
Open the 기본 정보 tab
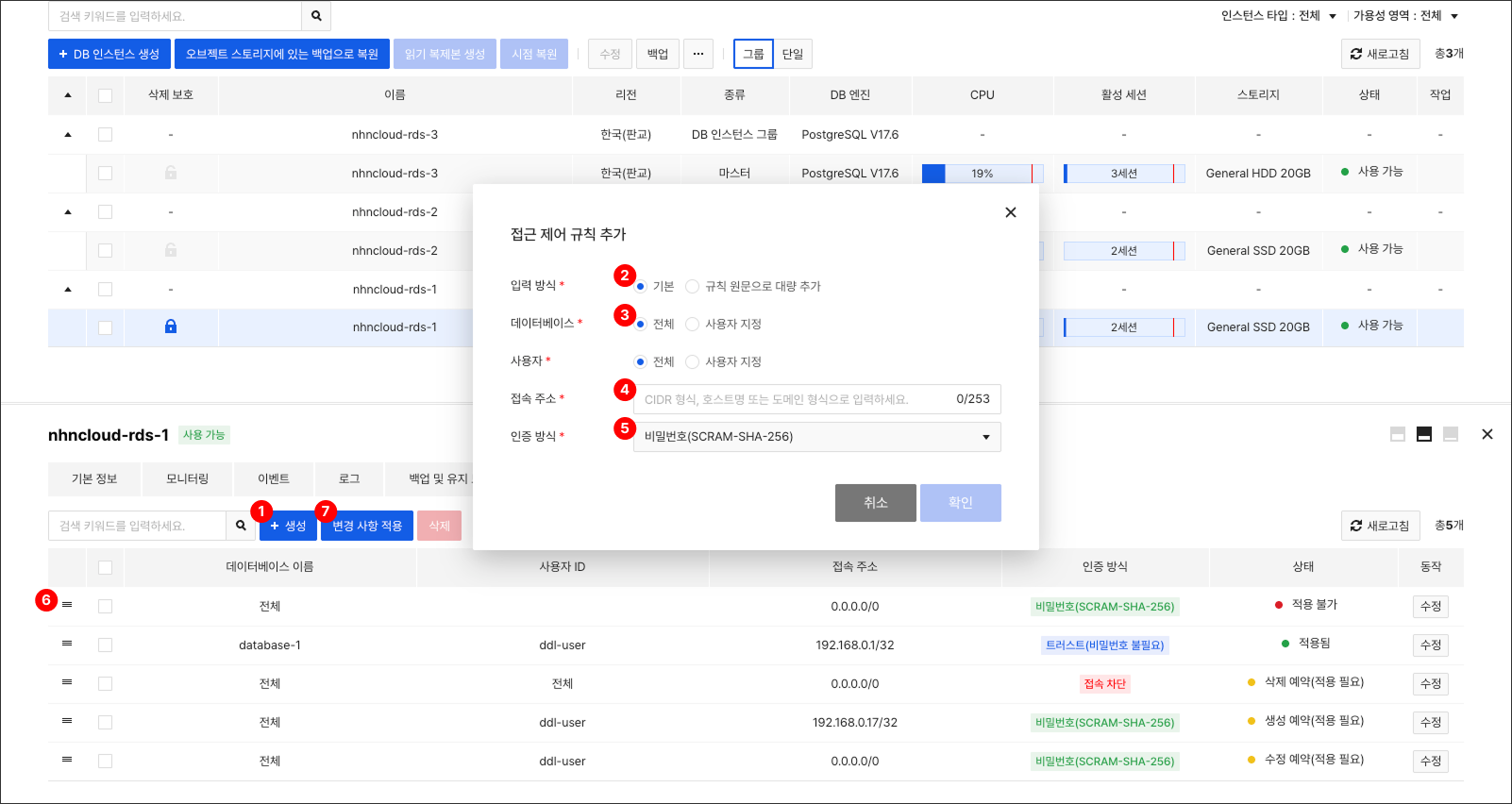[94, 479]
